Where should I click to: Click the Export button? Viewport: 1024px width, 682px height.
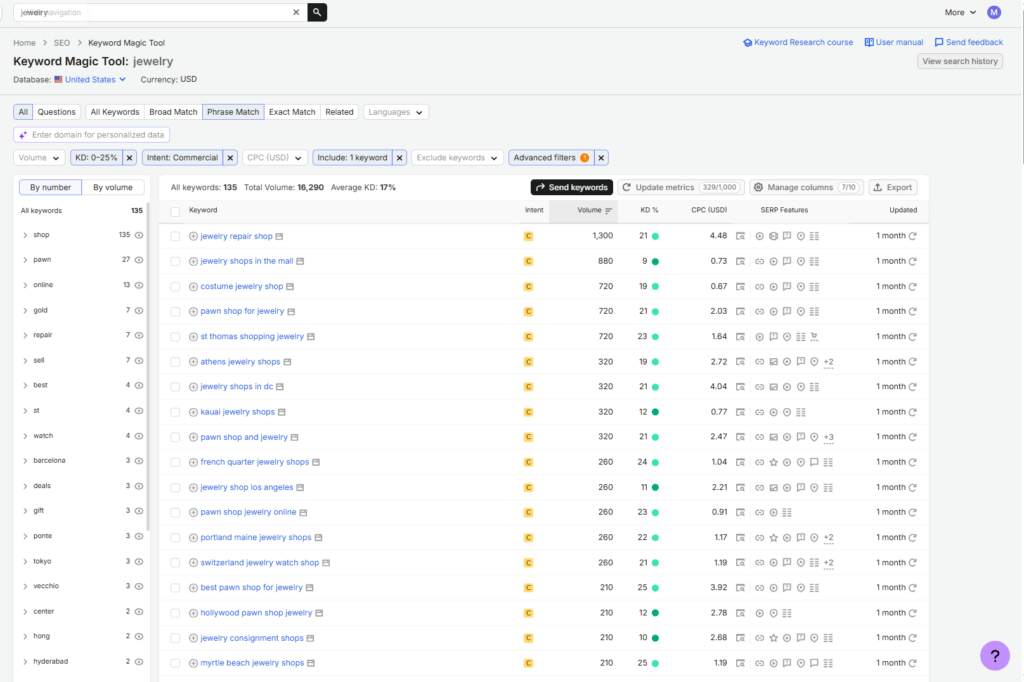coord(893,187)
